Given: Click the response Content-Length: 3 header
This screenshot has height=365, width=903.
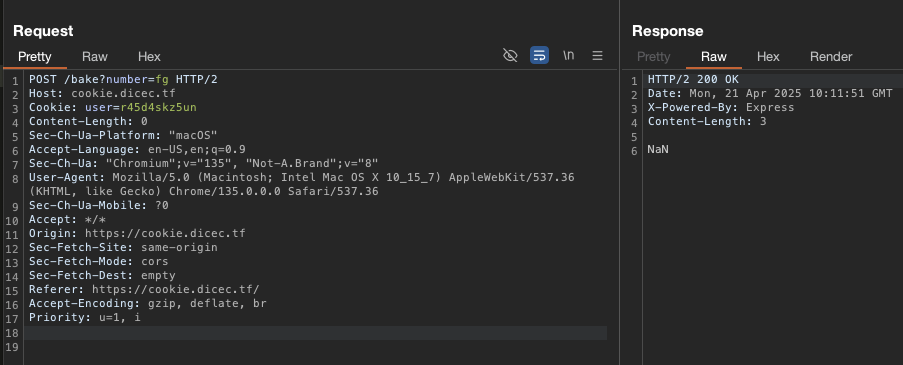Looking at the screenshot, I should point(707,121).
